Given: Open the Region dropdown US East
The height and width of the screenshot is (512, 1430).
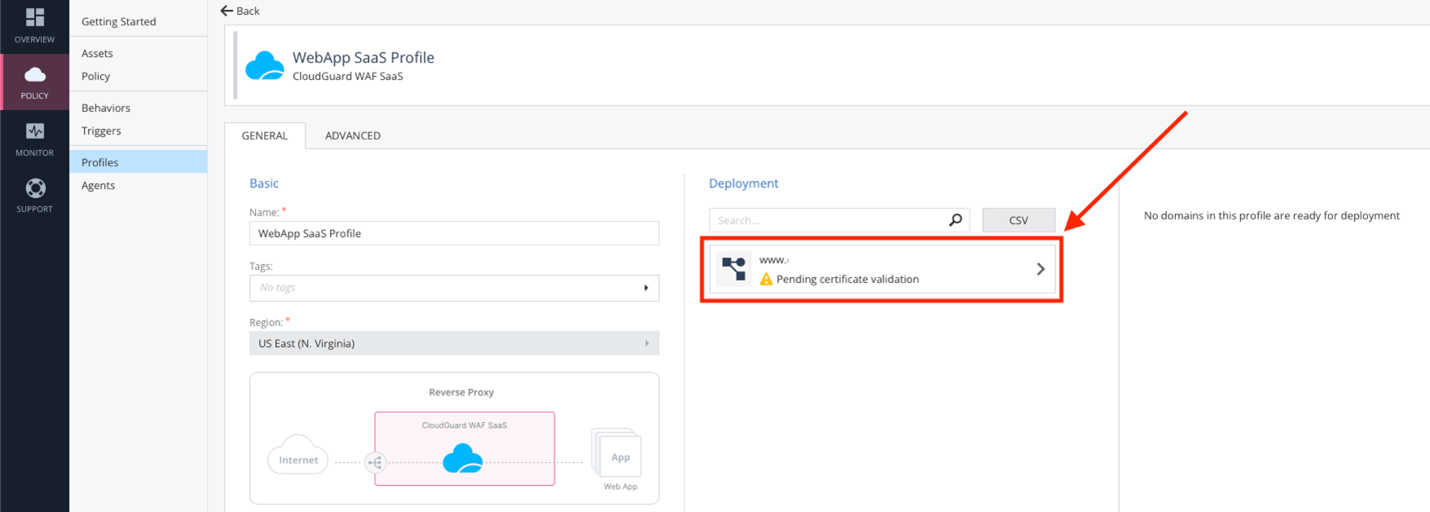Looking at the screenshot, I should (454, 343).
